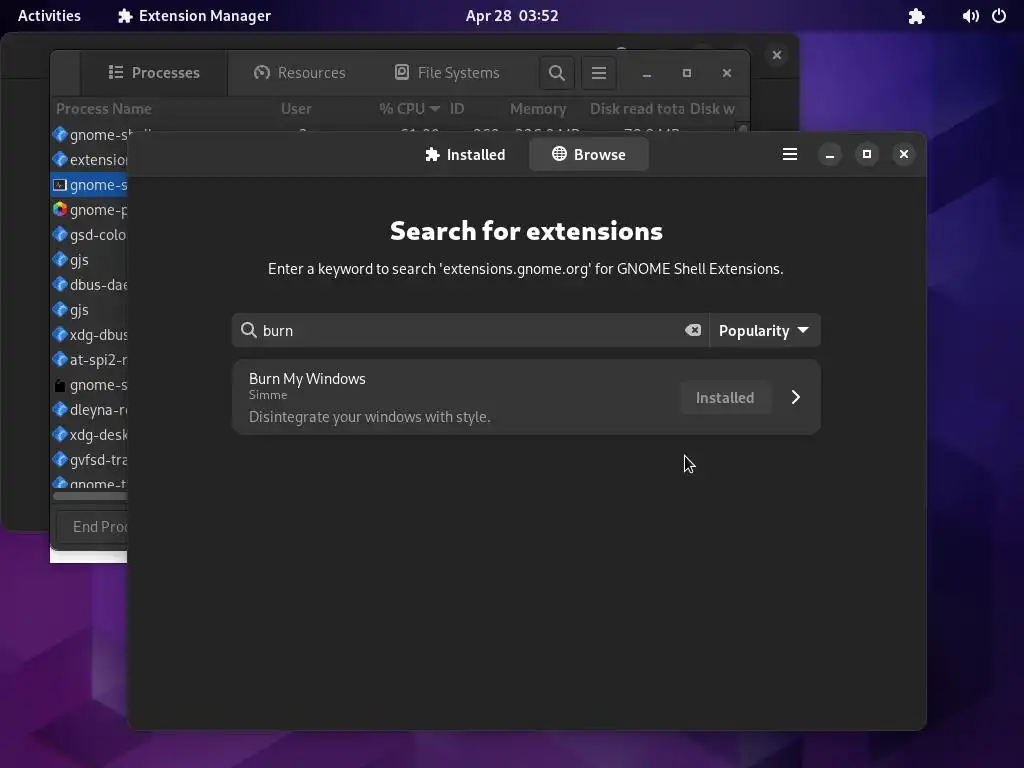Minimize the System Monitor window
The height and width of the screenshot is (768, 1024).
647,73
